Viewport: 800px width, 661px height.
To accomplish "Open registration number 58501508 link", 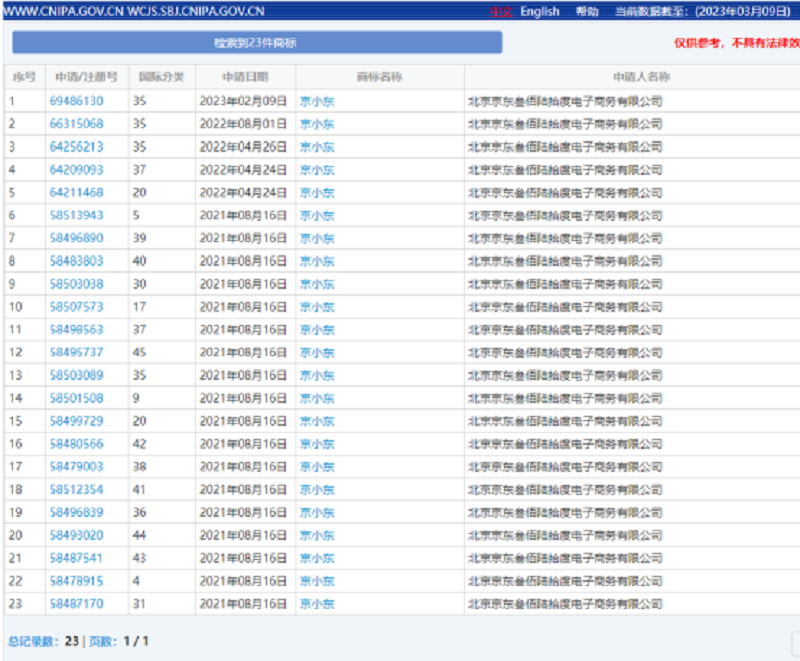I will click(77, 398).
